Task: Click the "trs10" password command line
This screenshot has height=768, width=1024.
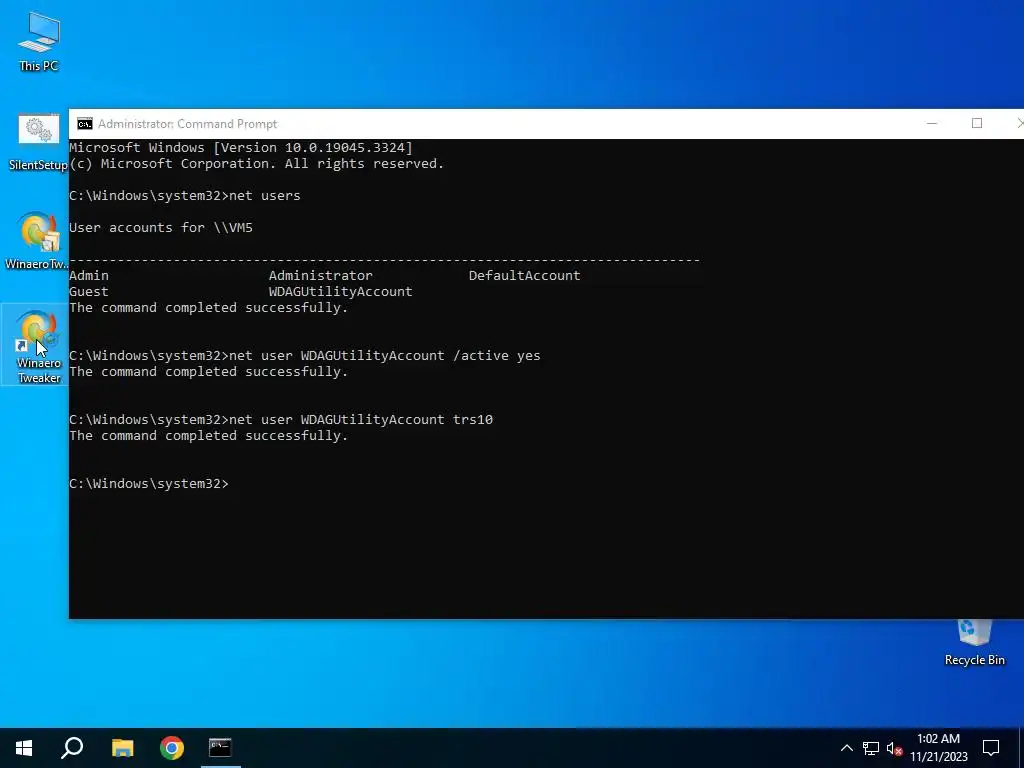Action: click(x=281, y=419)
